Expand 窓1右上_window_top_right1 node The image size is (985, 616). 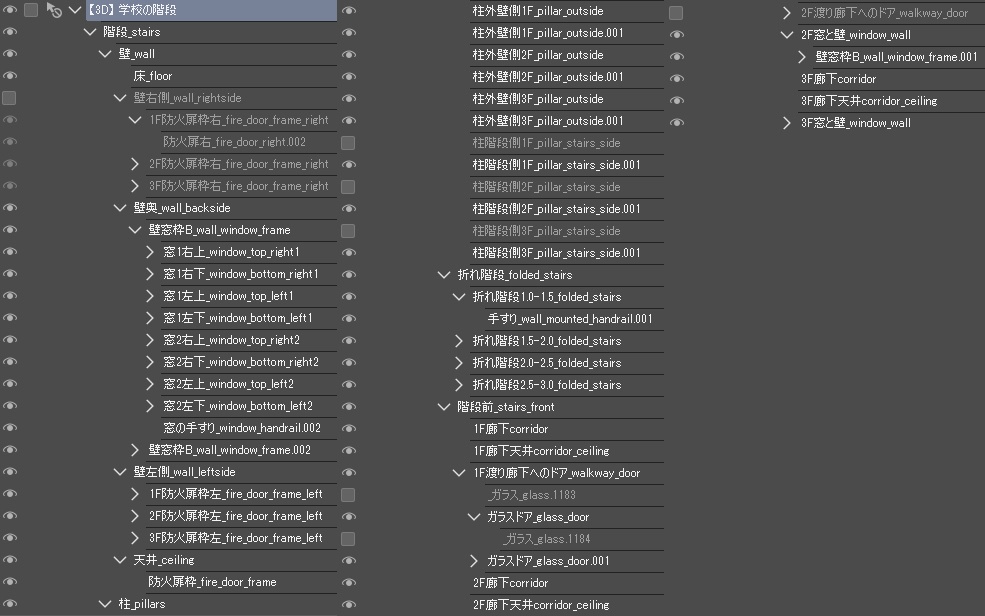150,252
